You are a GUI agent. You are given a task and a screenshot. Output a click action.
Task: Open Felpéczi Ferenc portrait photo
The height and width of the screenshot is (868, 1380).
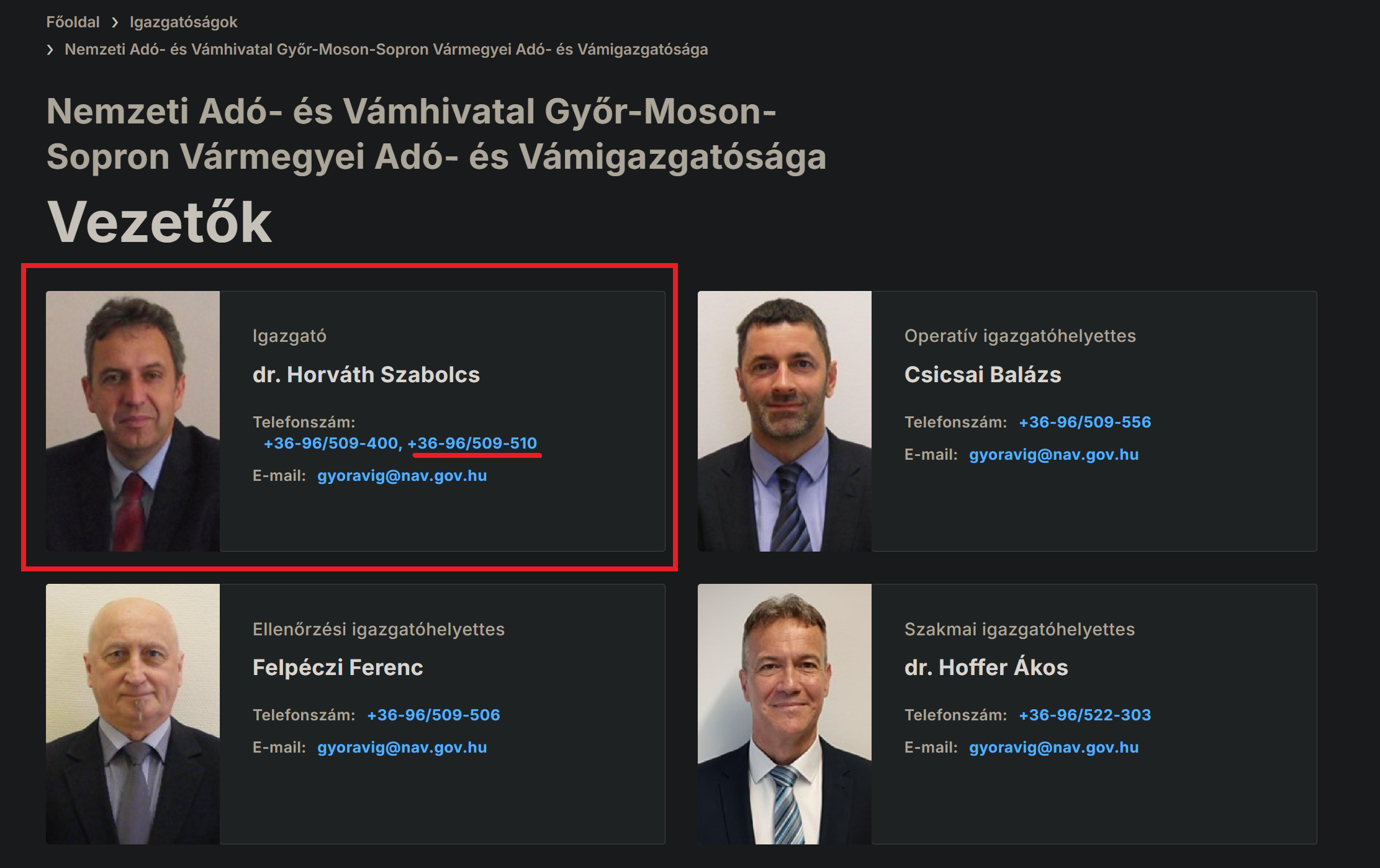pyautogui.click(x=133, y=714)
